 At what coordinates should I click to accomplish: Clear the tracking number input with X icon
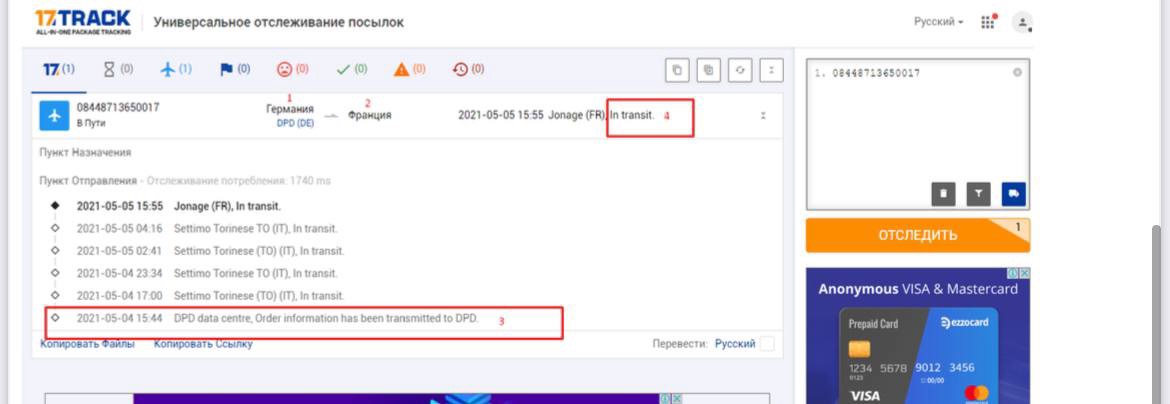coord(1017,73)
